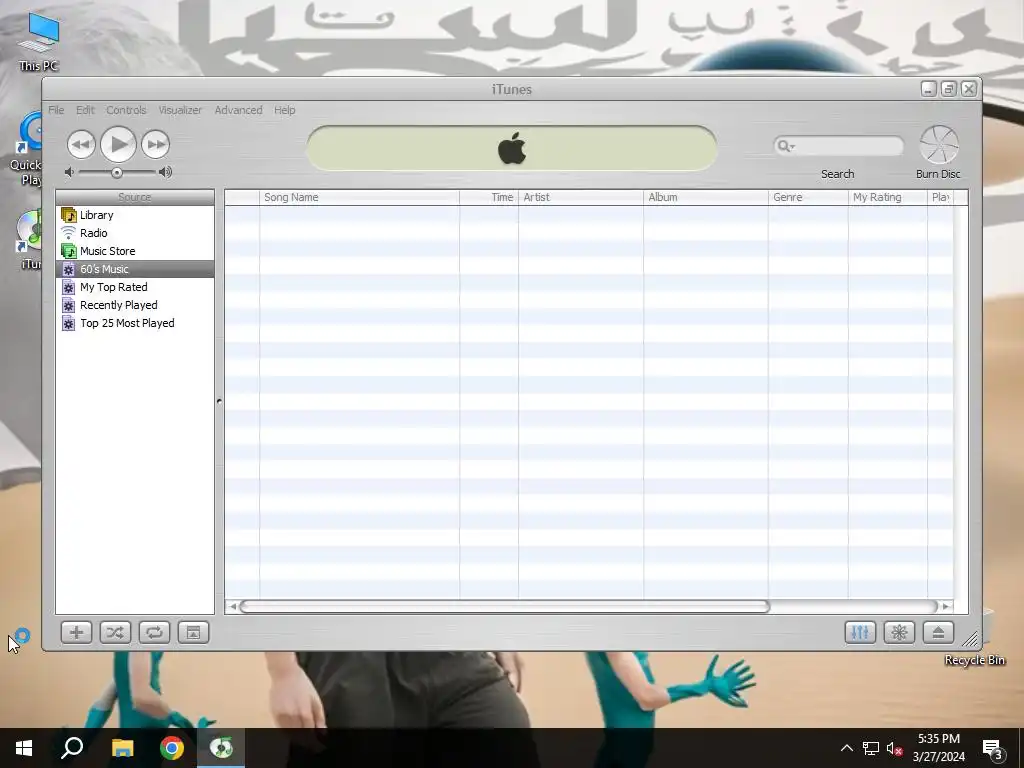The height and width of the screenshot is (768, 1024).
Task: Select Radio in the Source list
Action: tap(135, 233)
